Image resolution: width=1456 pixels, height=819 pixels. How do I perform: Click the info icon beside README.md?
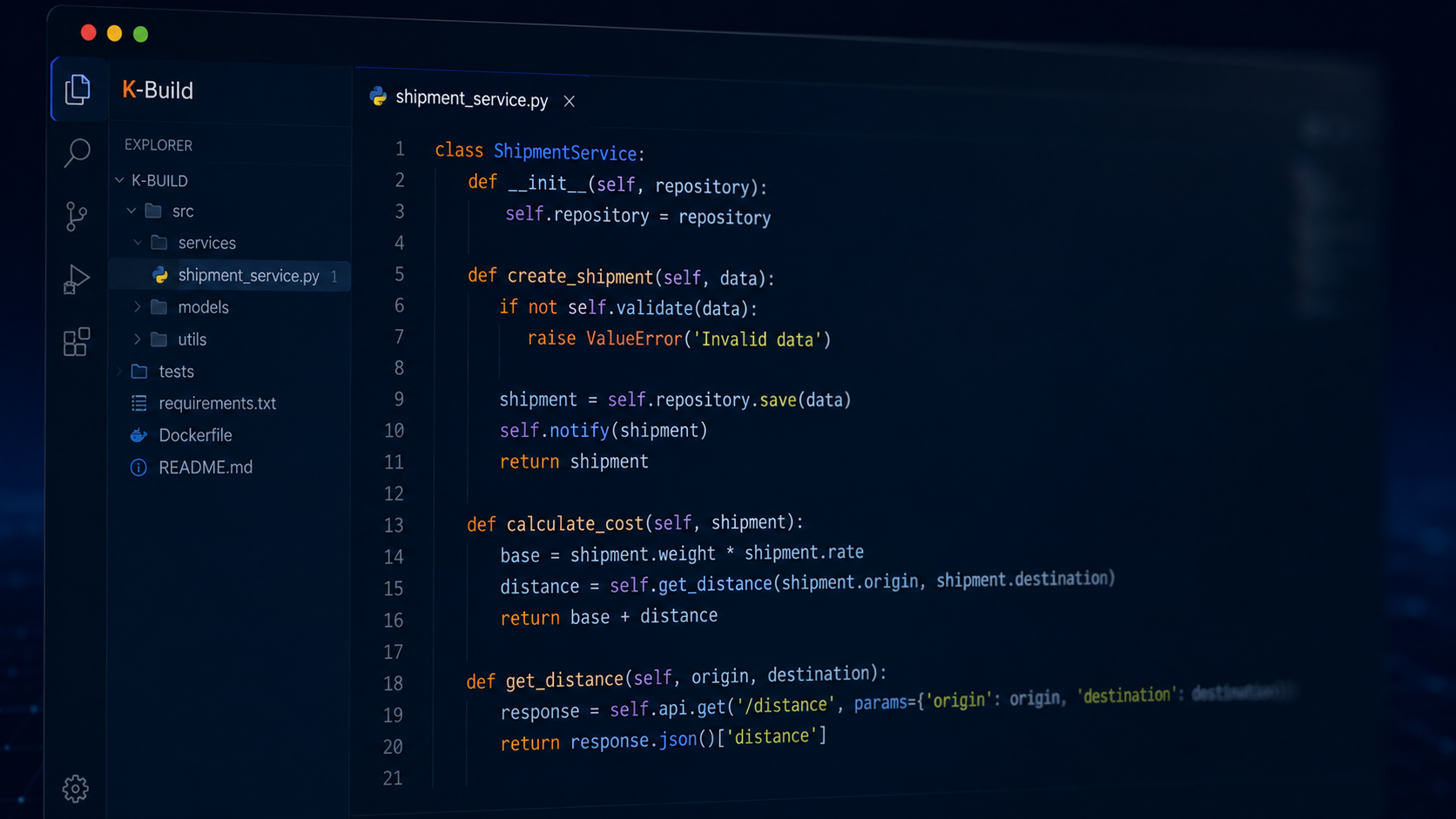tap(138, 467)
